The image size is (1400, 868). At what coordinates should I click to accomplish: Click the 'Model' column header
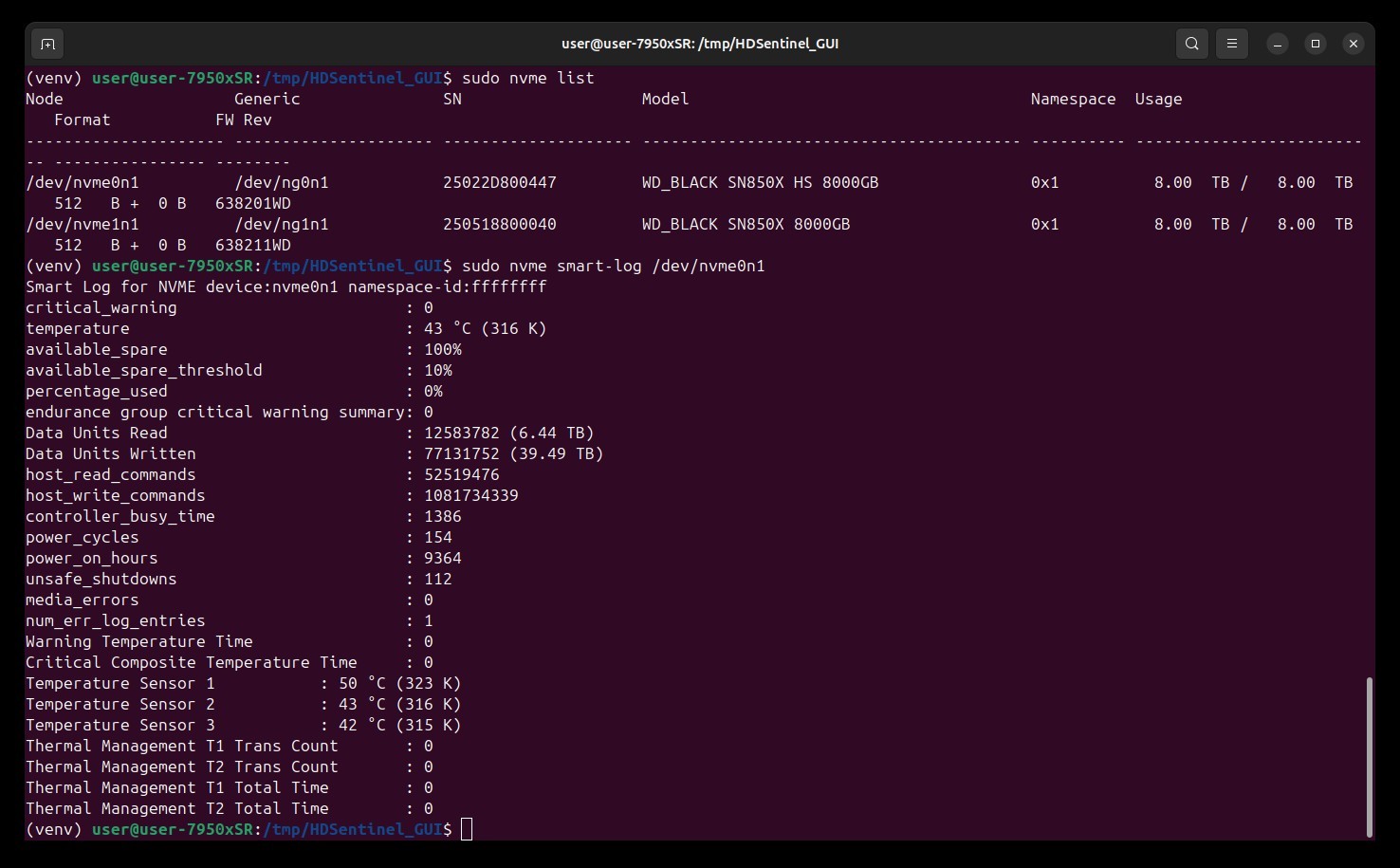click(x=666, y=99)
